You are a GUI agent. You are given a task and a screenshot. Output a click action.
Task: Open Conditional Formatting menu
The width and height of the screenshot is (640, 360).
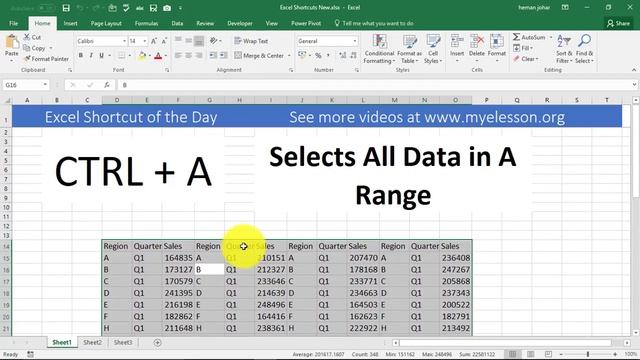379,49
